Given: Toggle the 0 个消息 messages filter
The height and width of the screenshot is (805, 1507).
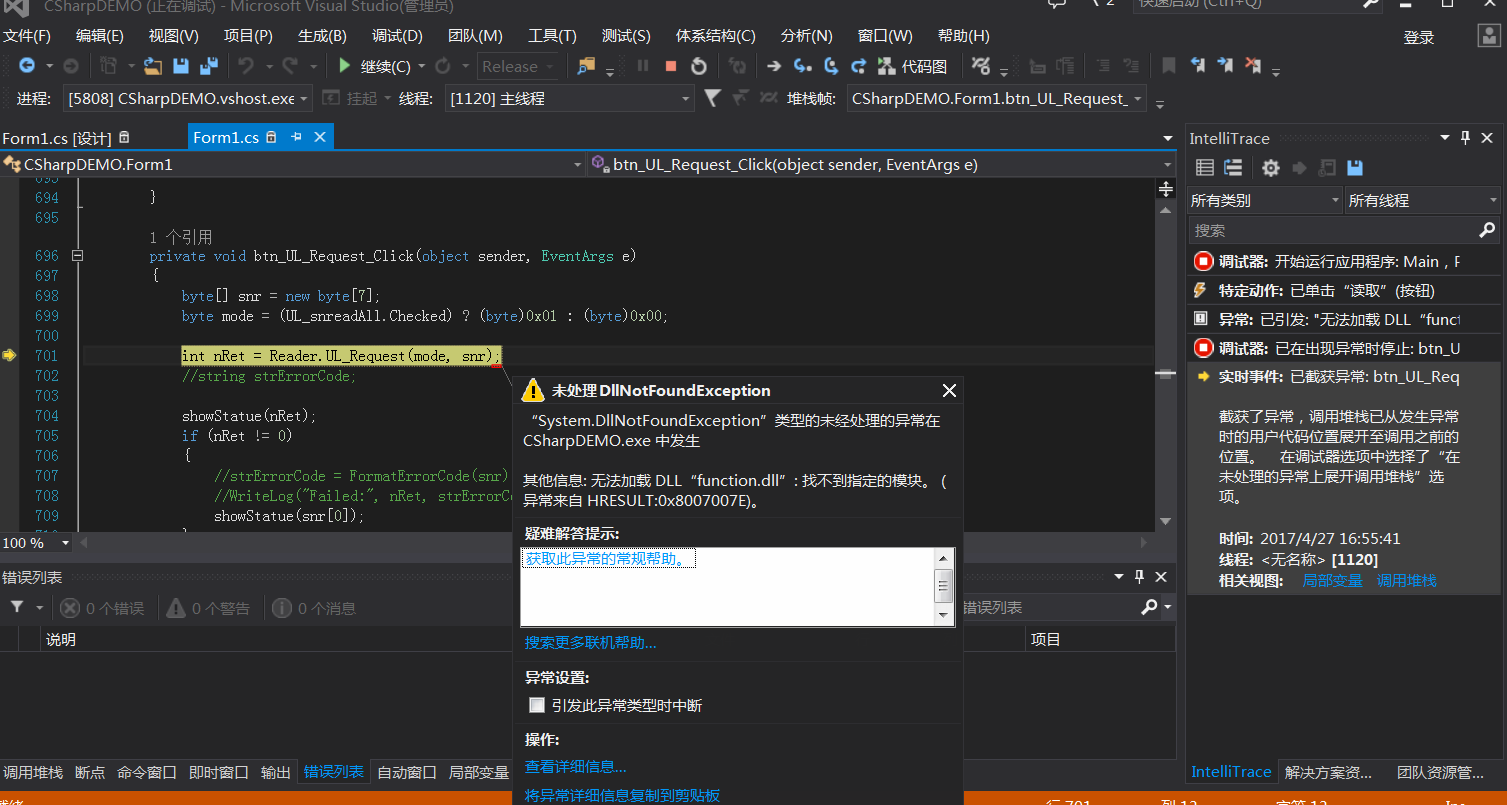Looking at the screenshot, I should pyautogui.click(x=313, y=608).
